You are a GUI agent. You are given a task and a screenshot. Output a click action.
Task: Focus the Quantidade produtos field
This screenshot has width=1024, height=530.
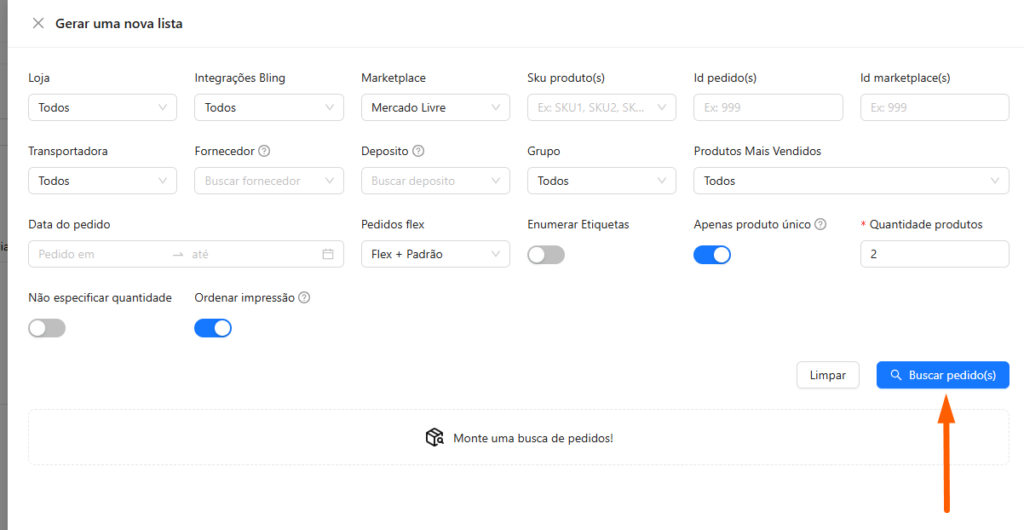coord(934,255)
